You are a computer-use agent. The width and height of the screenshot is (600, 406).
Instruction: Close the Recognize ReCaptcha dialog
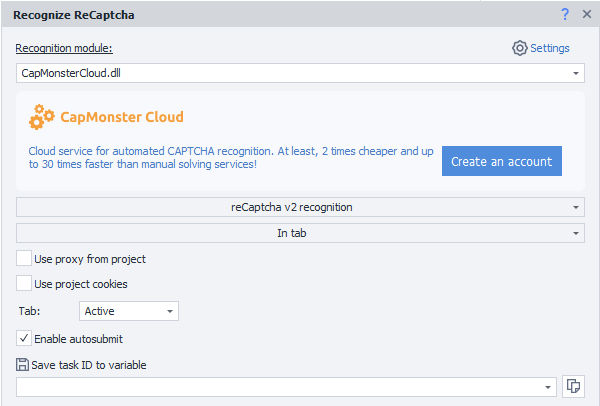(x=587, y=14)
